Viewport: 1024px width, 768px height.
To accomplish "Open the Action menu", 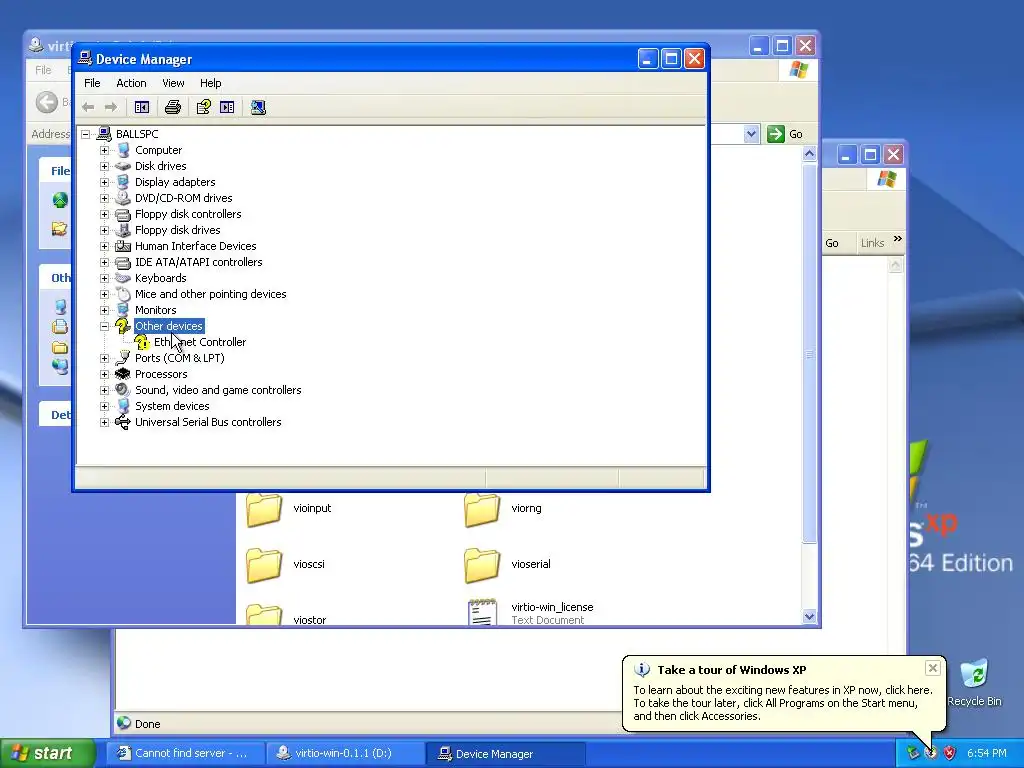I will 131,83.
